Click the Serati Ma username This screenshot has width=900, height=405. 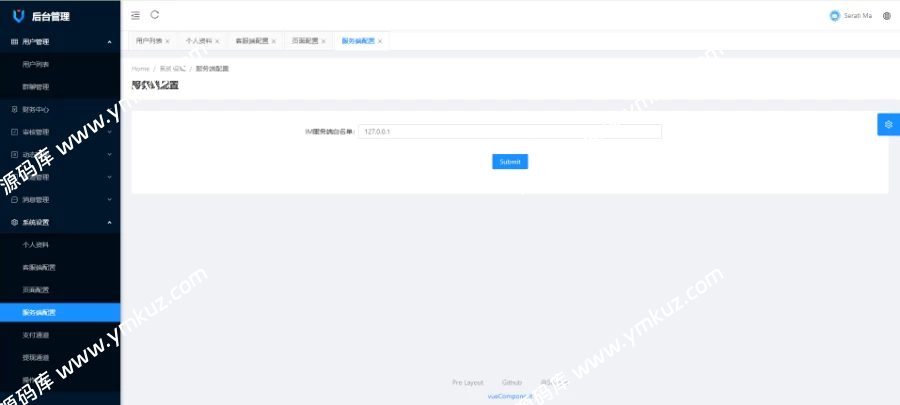point(858,16)
